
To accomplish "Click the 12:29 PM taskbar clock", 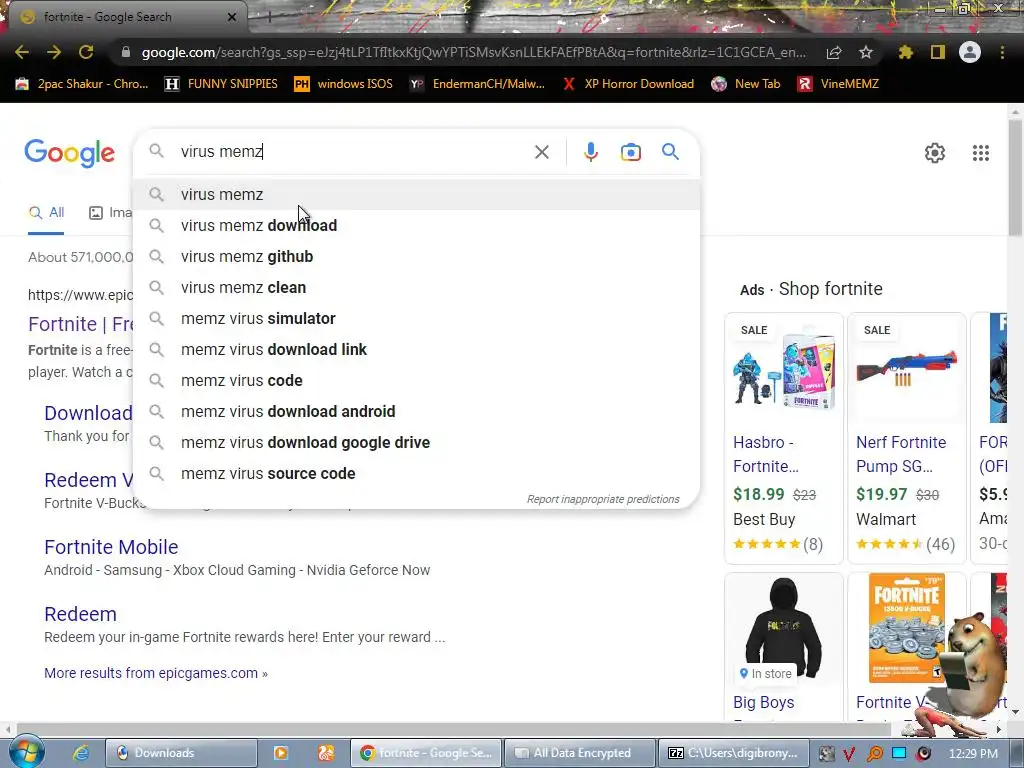I will pyautogui.click(x=972, y=754).
